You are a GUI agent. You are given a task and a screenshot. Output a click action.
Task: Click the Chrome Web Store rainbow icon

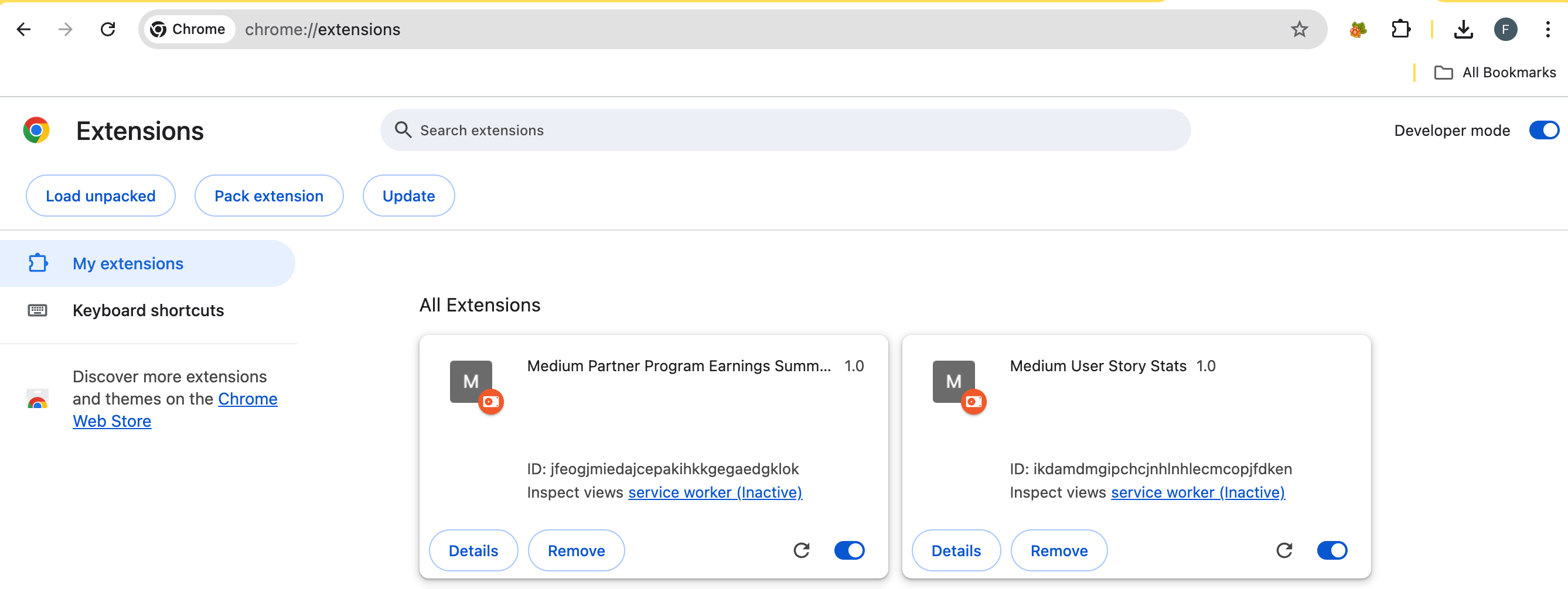(38, 399)
